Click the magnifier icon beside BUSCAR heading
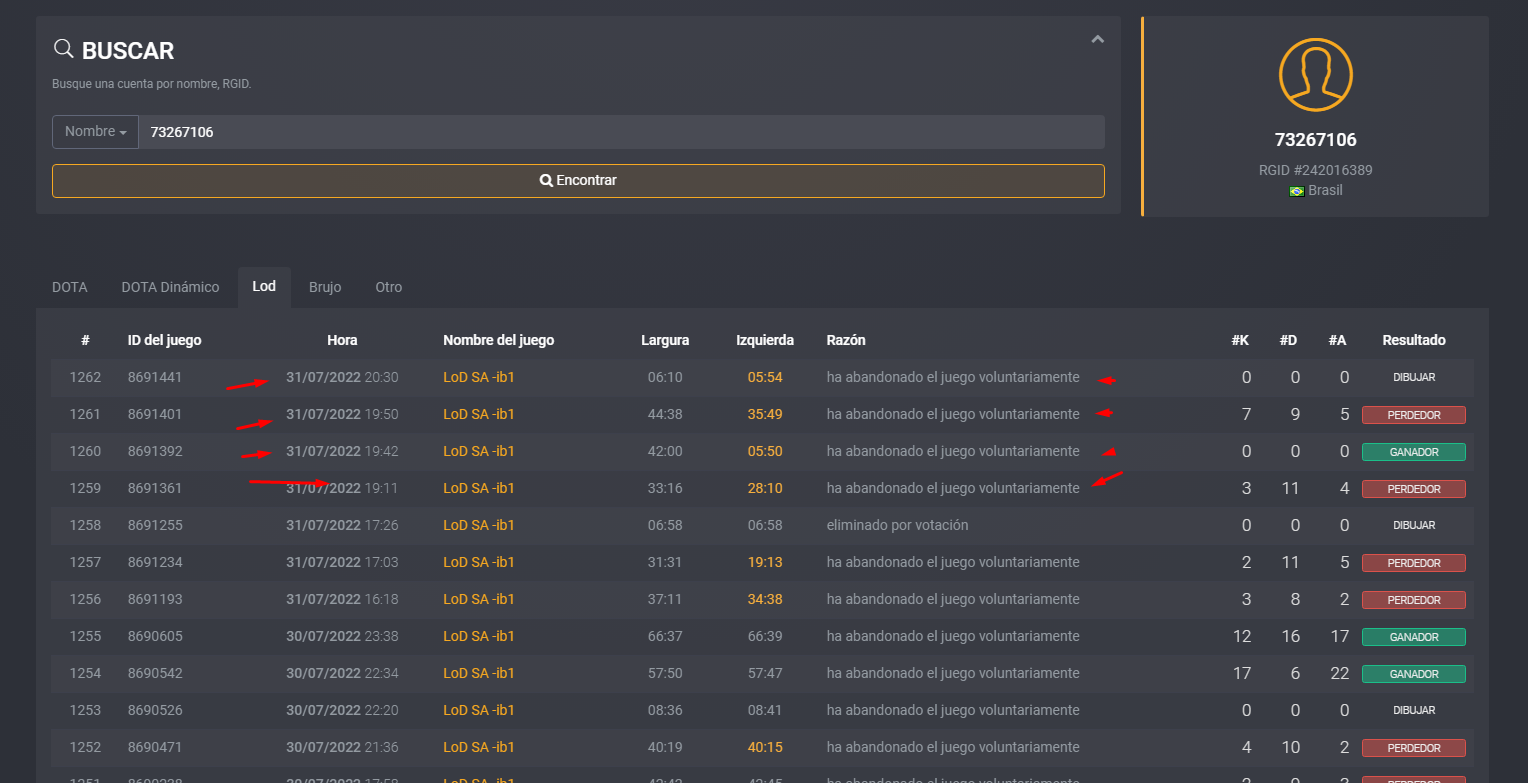Viewport: 1528px width, 783px height. pos(63,49)
